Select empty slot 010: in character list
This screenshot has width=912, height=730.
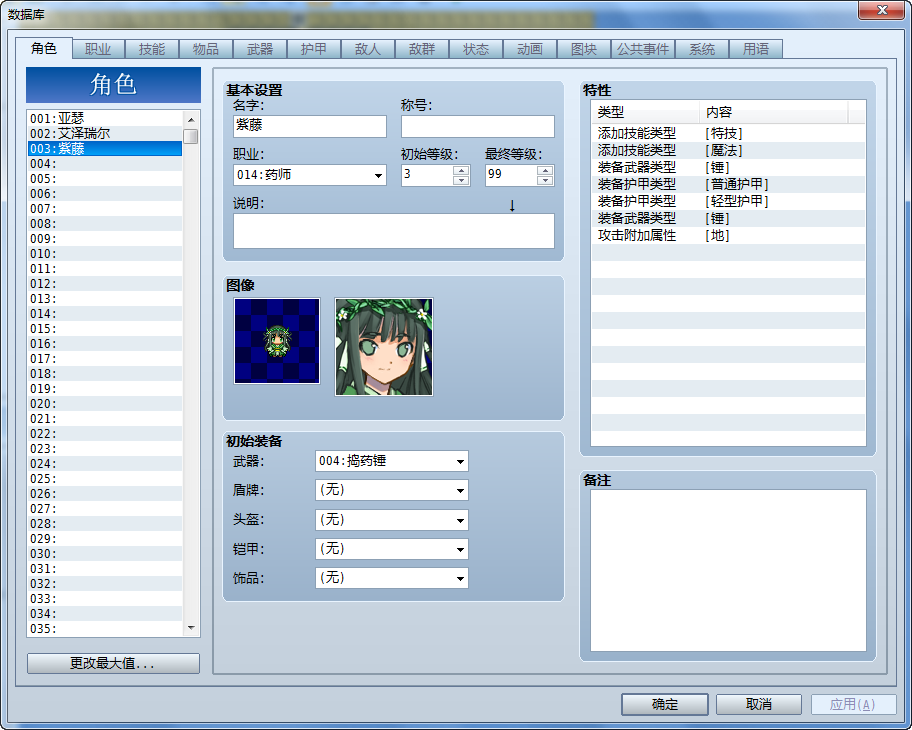105,254
